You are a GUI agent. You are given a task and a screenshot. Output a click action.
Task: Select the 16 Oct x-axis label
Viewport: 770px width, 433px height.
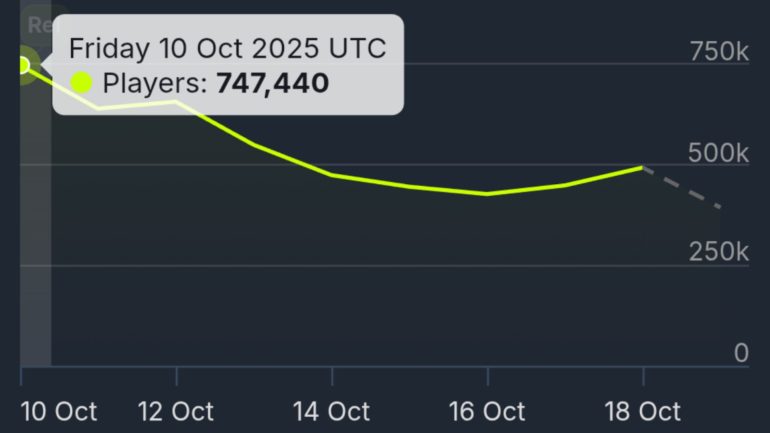(x=487, y=411)
